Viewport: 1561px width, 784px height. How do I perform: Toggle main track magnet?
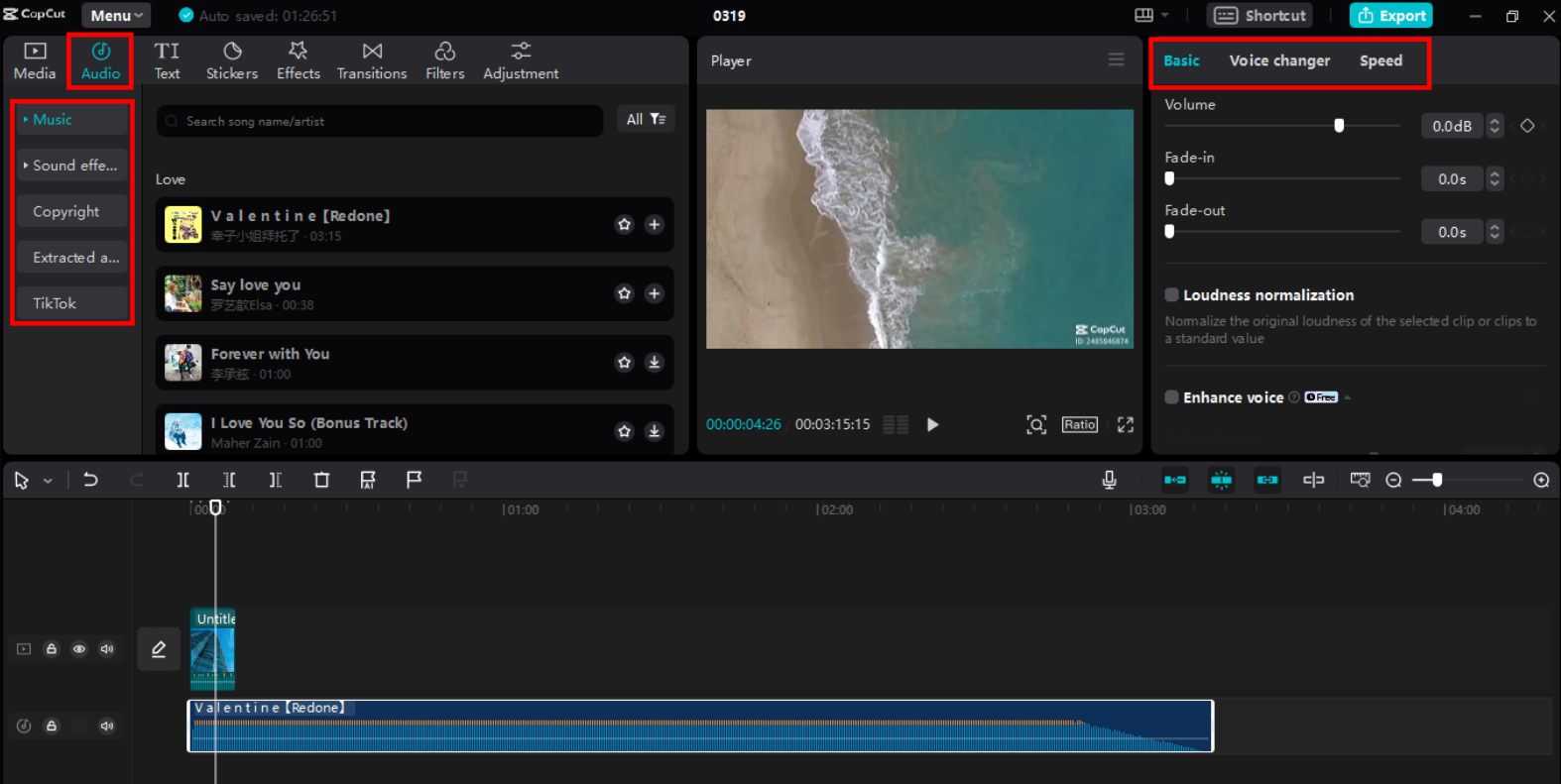click(1175, 480)
